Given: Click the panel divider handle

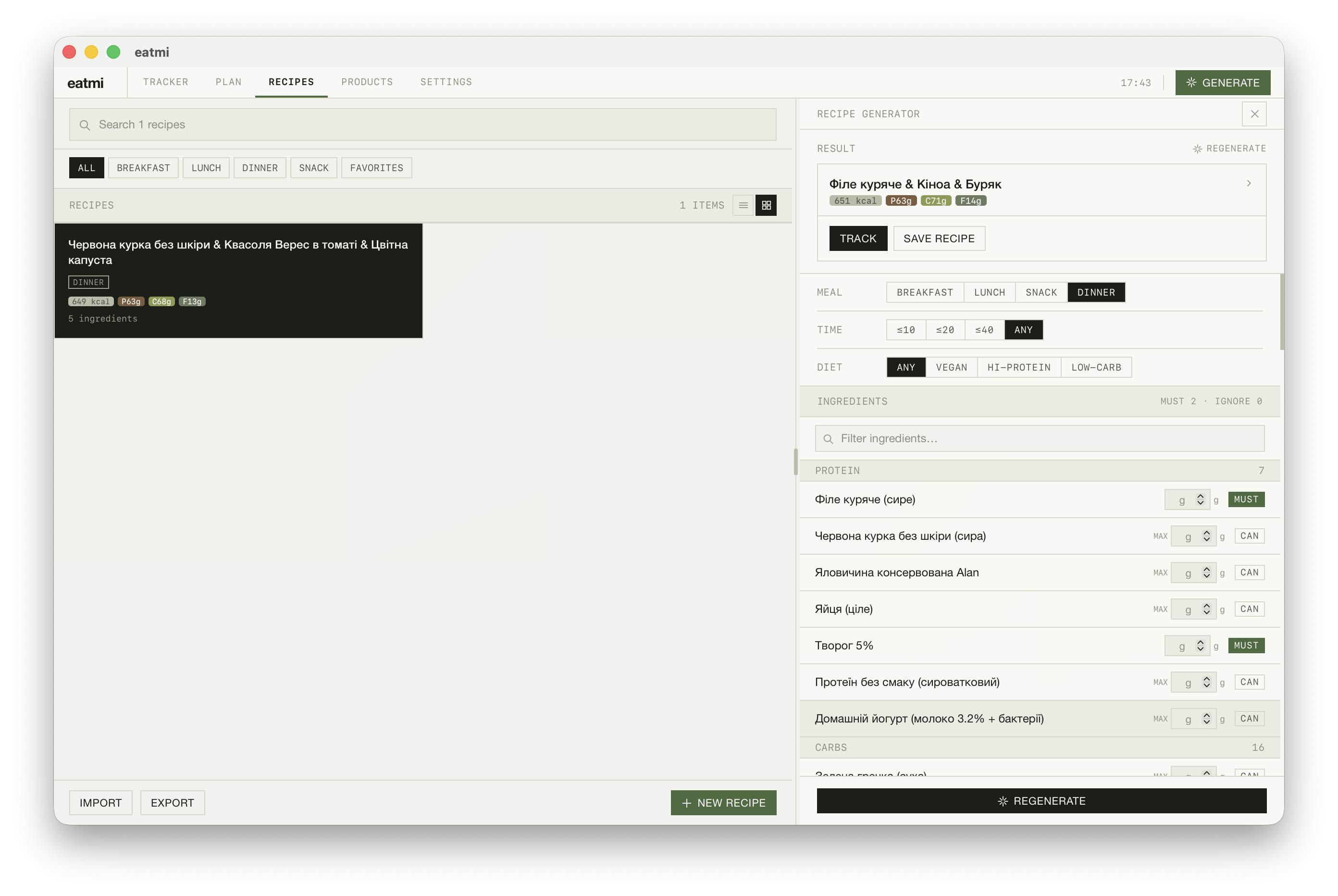Looking at the screenshot, I should (x=795, y=462).
